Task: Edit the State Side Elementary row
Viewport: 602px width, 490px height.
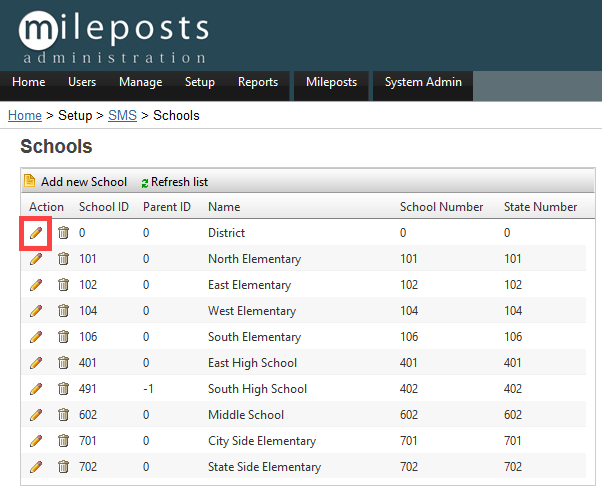Action: tap(36, 467)
